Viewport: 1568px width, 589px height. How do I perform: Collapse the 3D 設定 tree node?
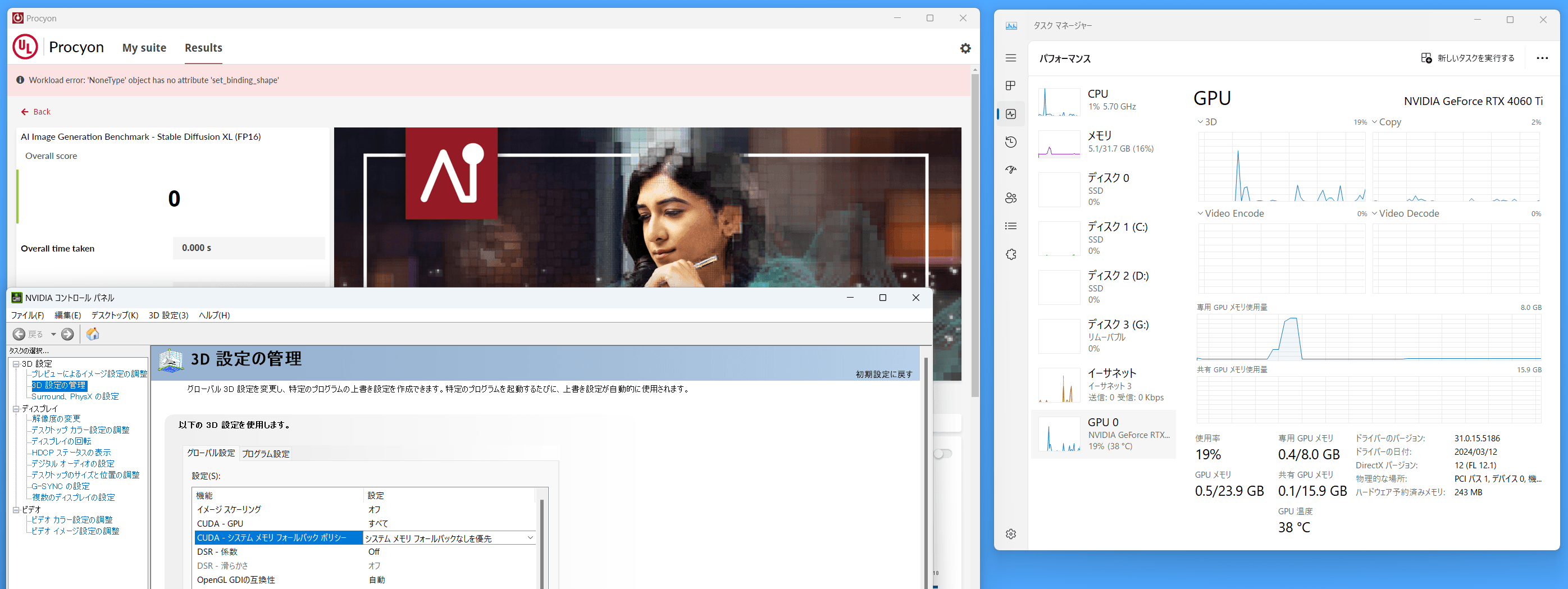tap(16, 364)
